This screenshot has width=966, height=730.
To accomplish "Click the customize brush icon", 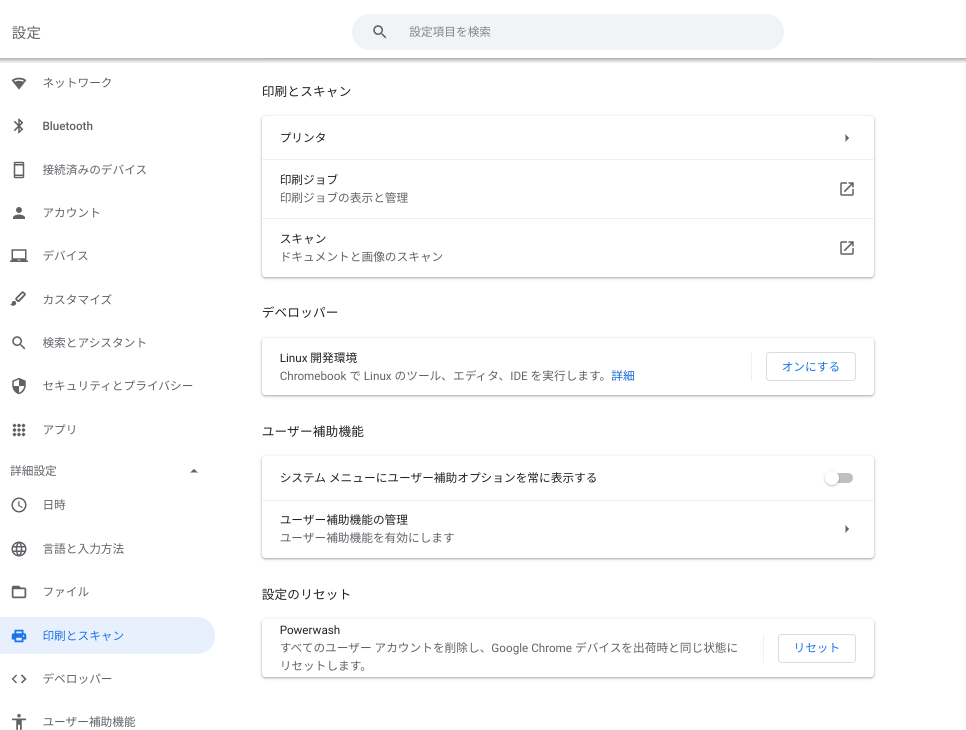I will pos(18,299).
